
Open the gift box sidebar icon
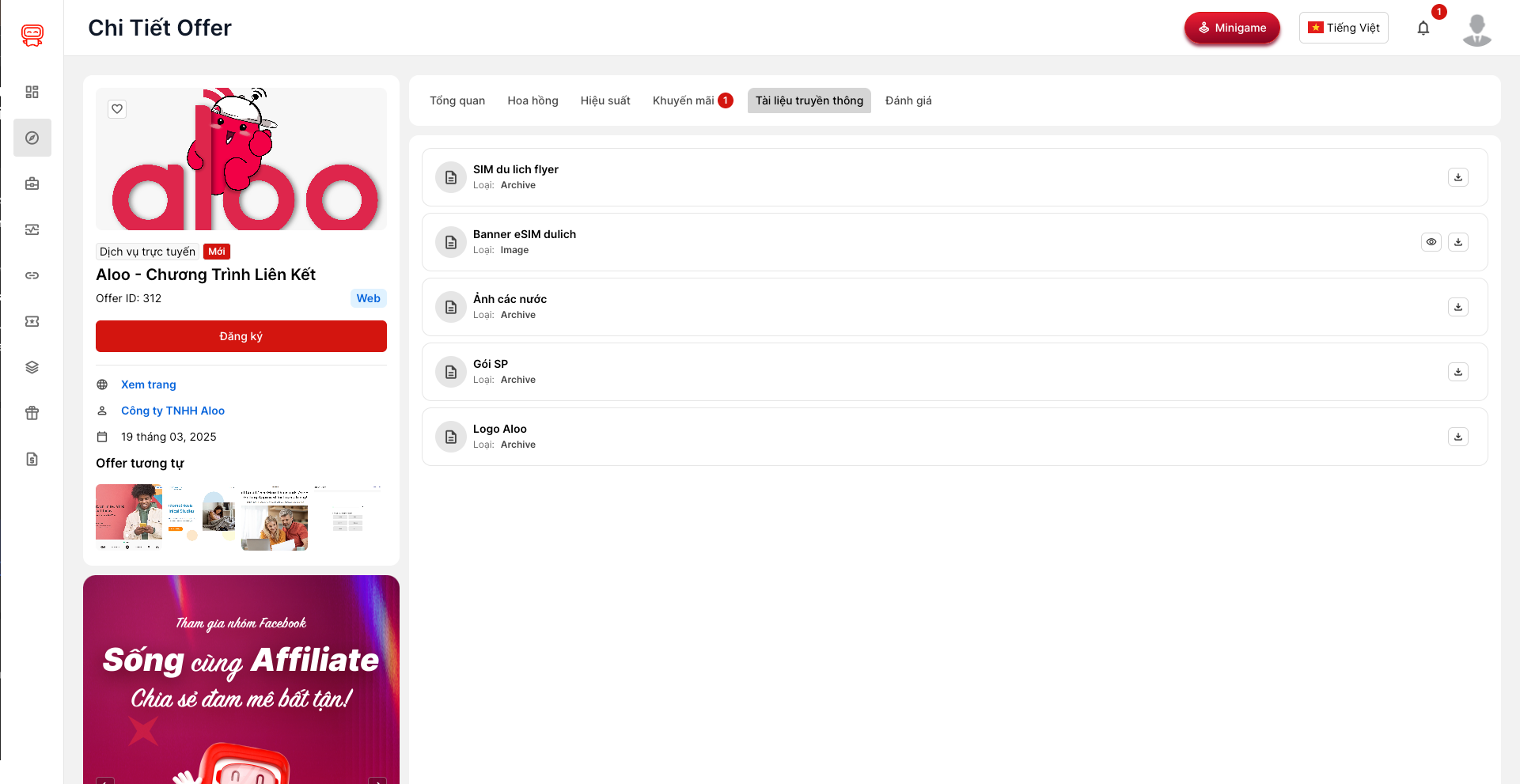(x=32, y=413)
